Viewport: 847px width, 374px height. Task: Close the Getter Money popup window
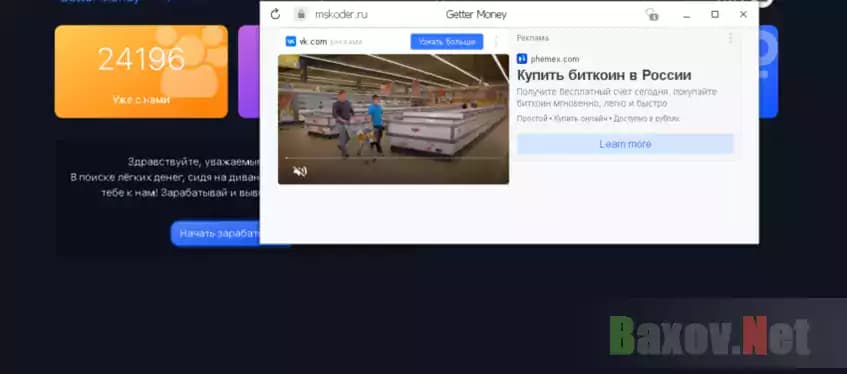(x=743, y=15)
